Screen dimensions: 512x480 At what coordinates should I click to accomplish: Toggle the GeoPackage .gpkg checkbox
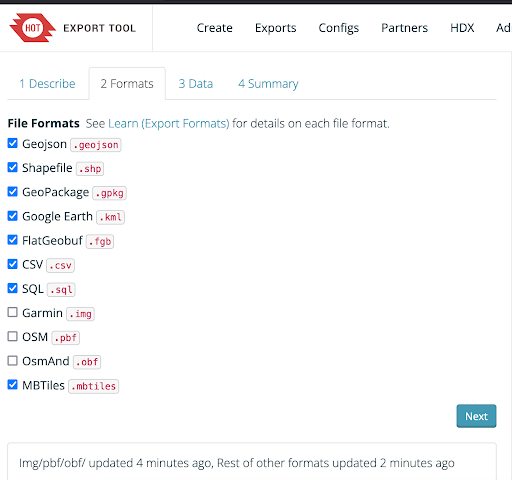pos(12,192)
